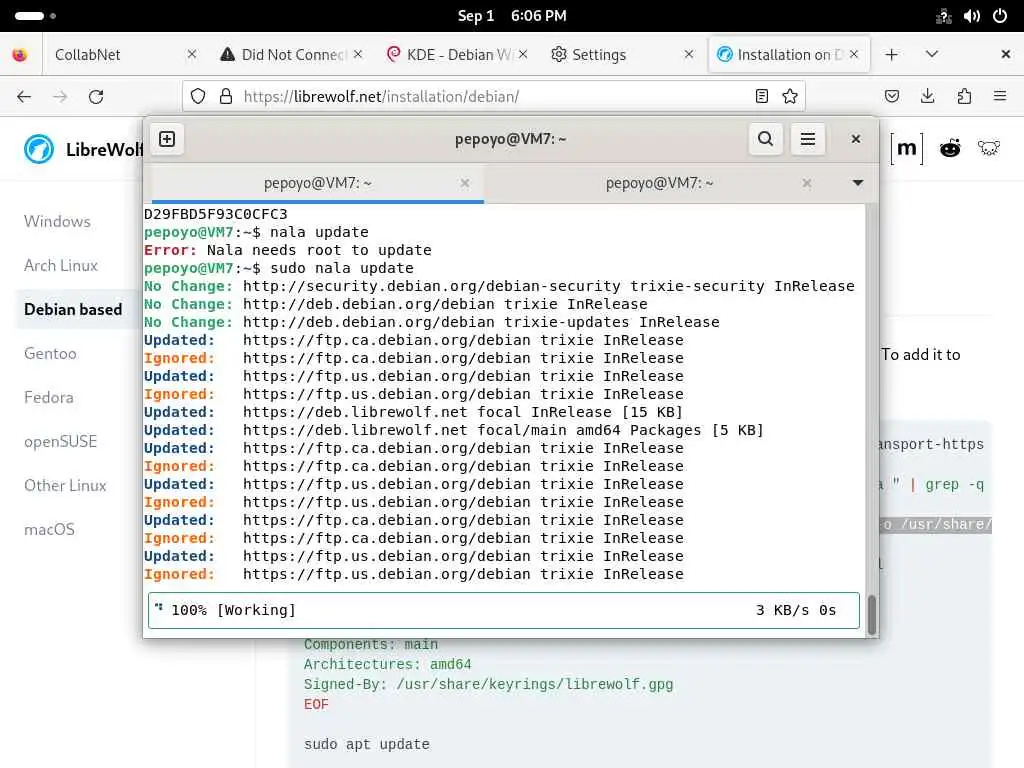
Task: Open the power icon in the top bar
Action: point(1000,16)
